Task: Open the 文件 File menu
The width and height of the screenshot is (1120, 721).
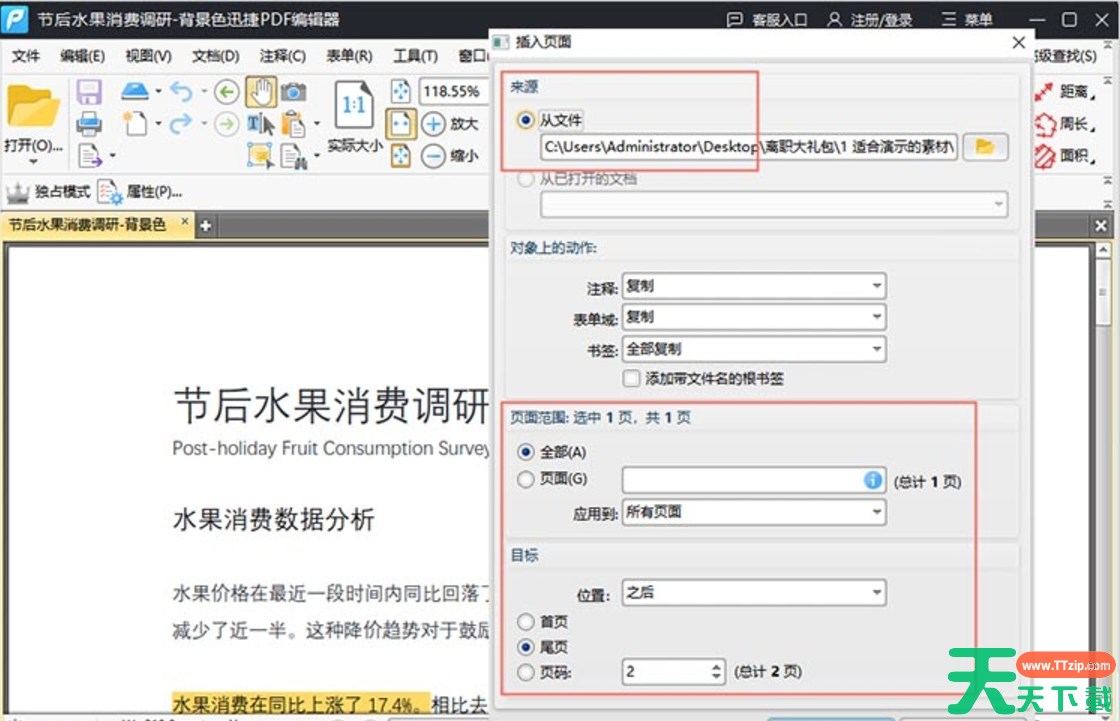Action: pos(25,56)
